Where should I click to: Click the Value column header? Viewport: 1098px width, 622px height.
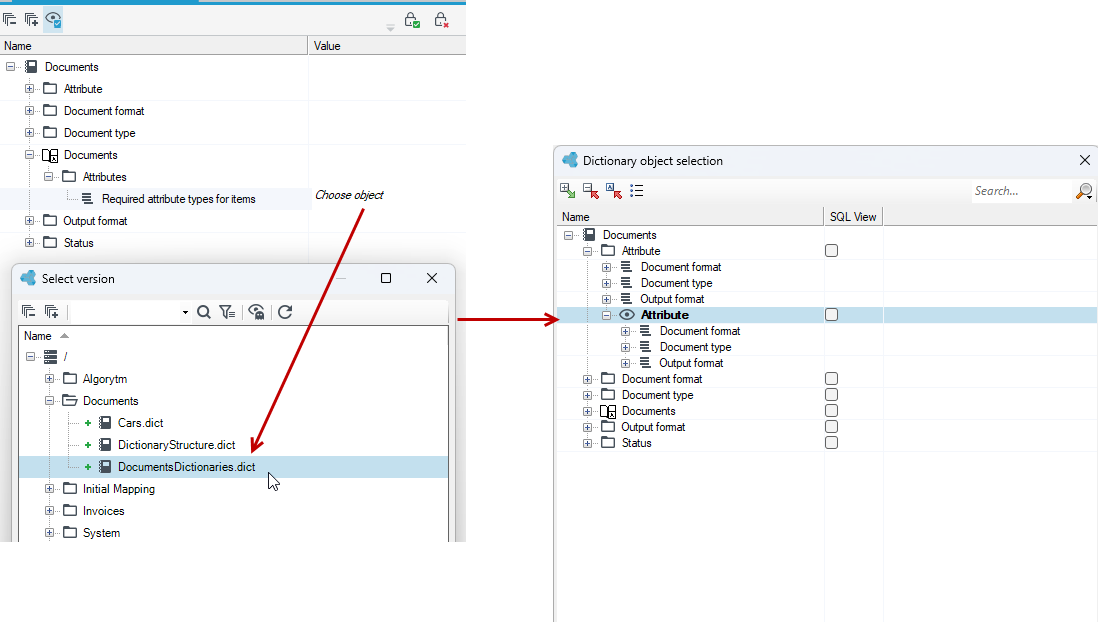coord(387,46)
